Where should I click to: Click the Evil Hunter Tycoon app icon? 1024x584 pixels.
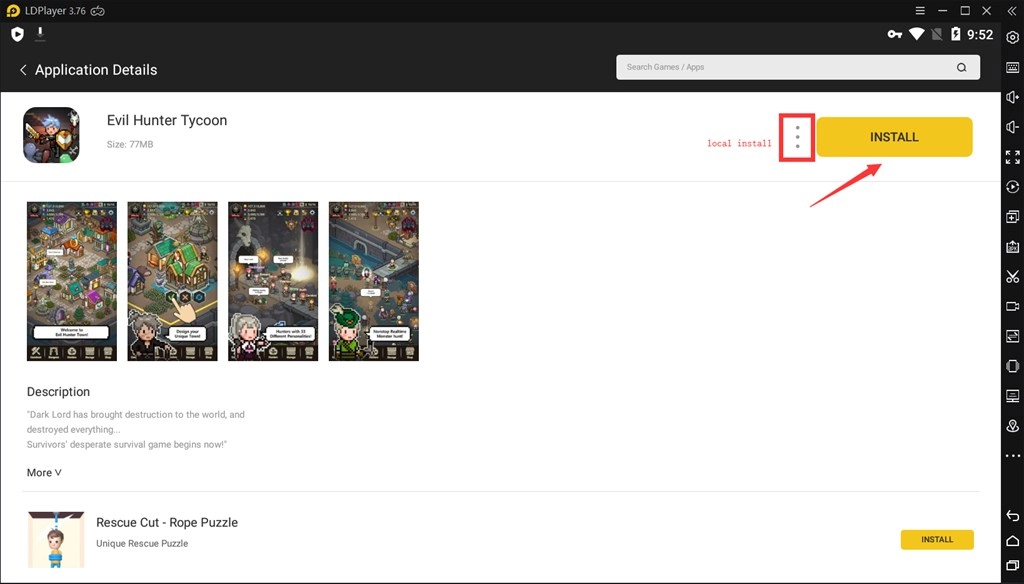[52, 135]
